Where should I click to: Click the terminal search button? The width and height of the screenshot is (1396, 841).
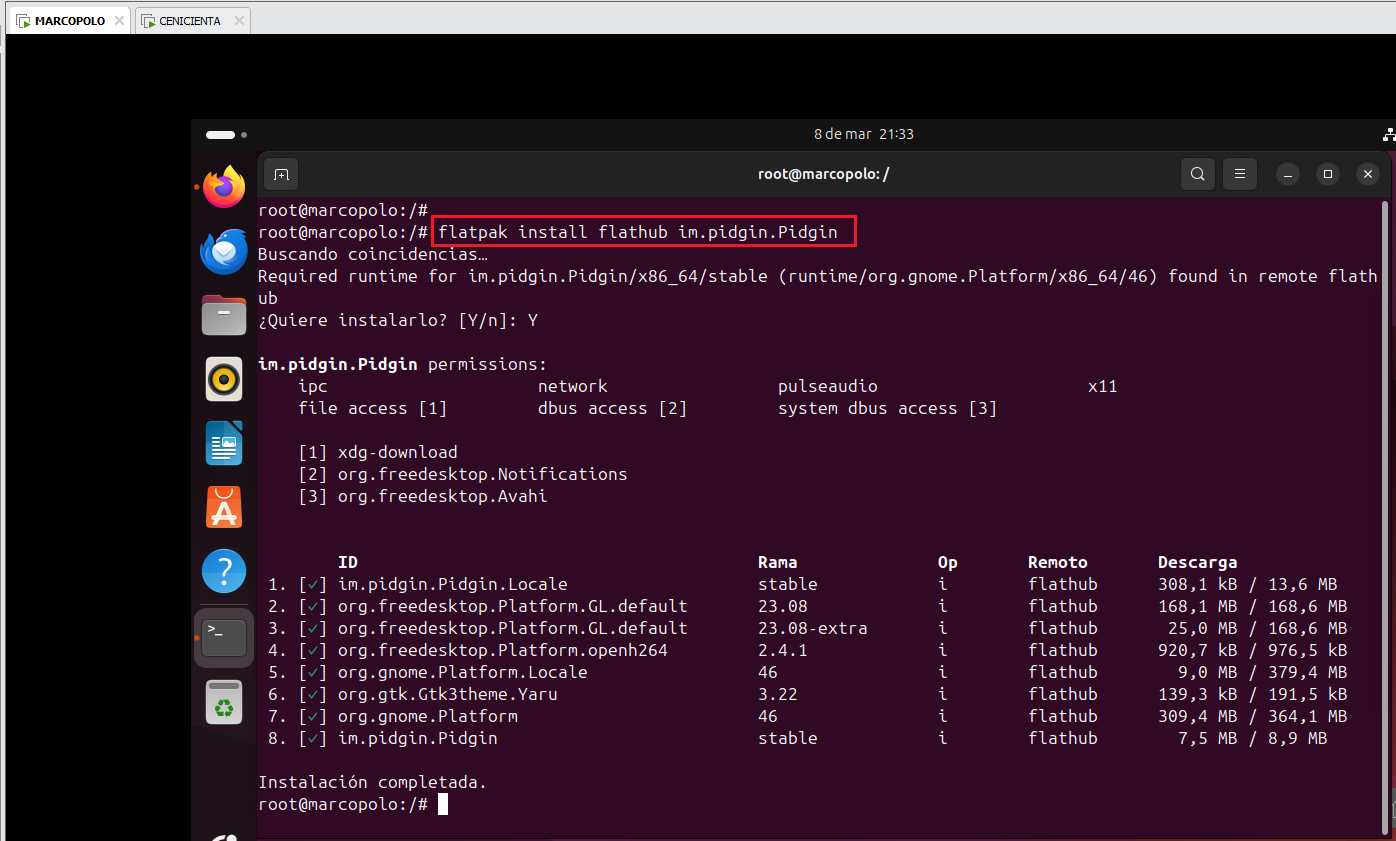1197,174
